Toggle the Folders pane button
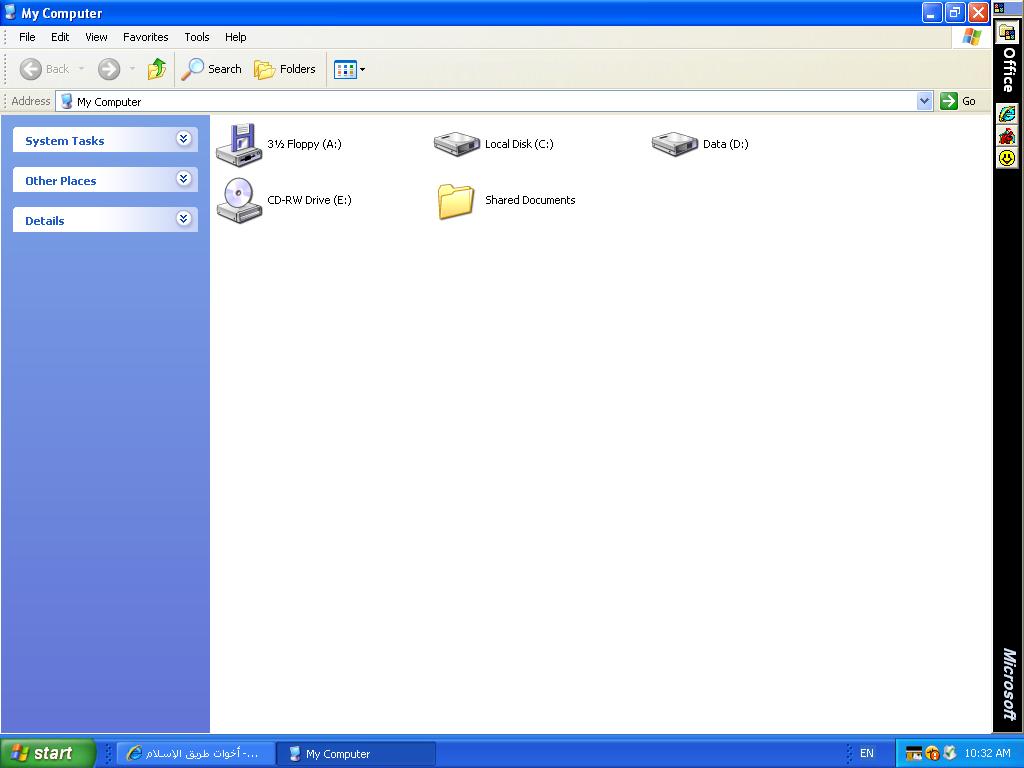The width and height of the screenshot is (1024, 768). [x=285, y=69]
